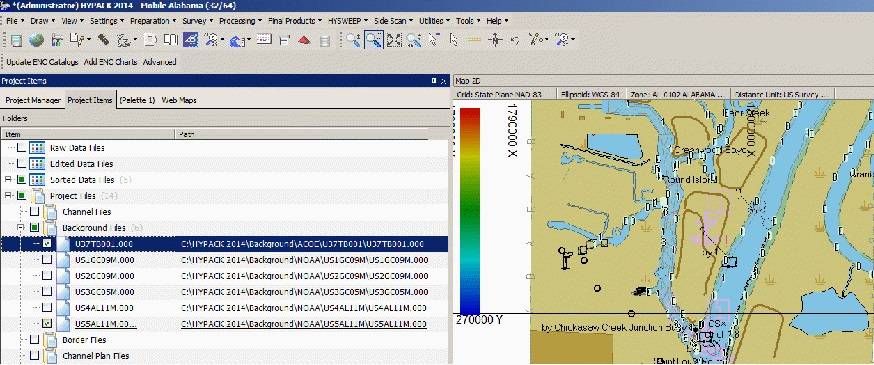Select the highlighted zoom window tool
This screenshot has height=365, width=874.
click(x=373, y=40)
